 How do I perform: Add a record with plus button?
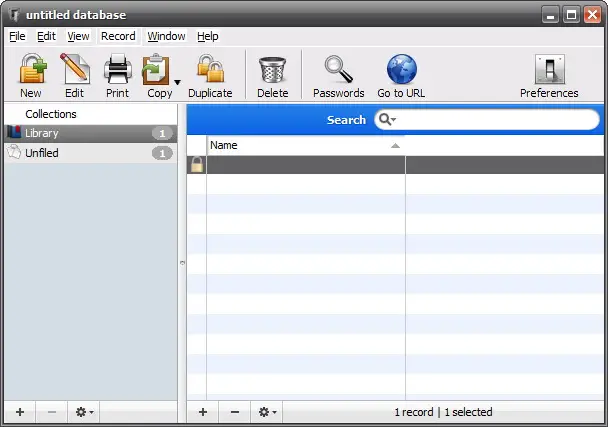(203, 412)
